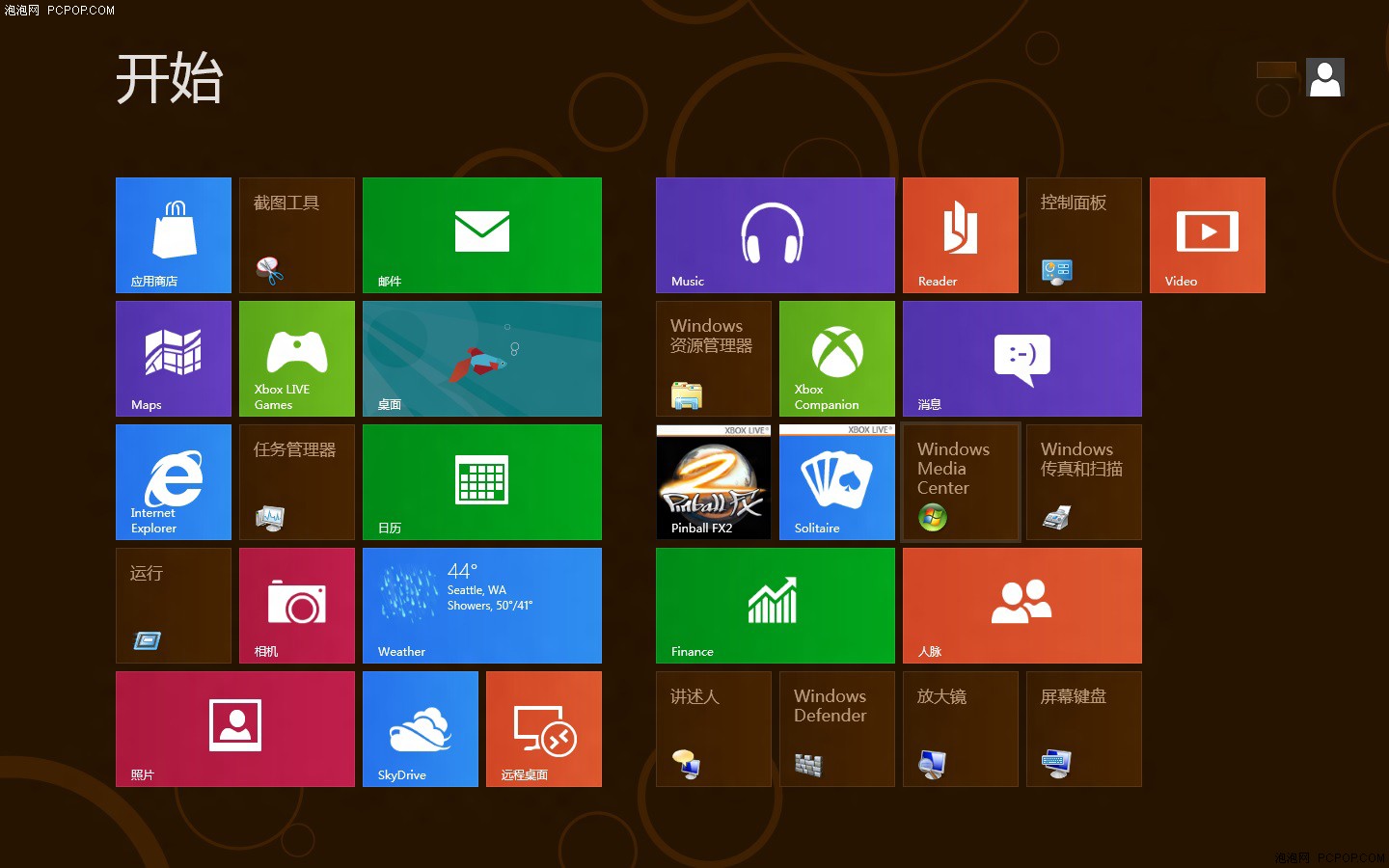This screenshot has width=1389, height=868.
Task: Click the user account avatar
Action: [x=1325, y=77]
